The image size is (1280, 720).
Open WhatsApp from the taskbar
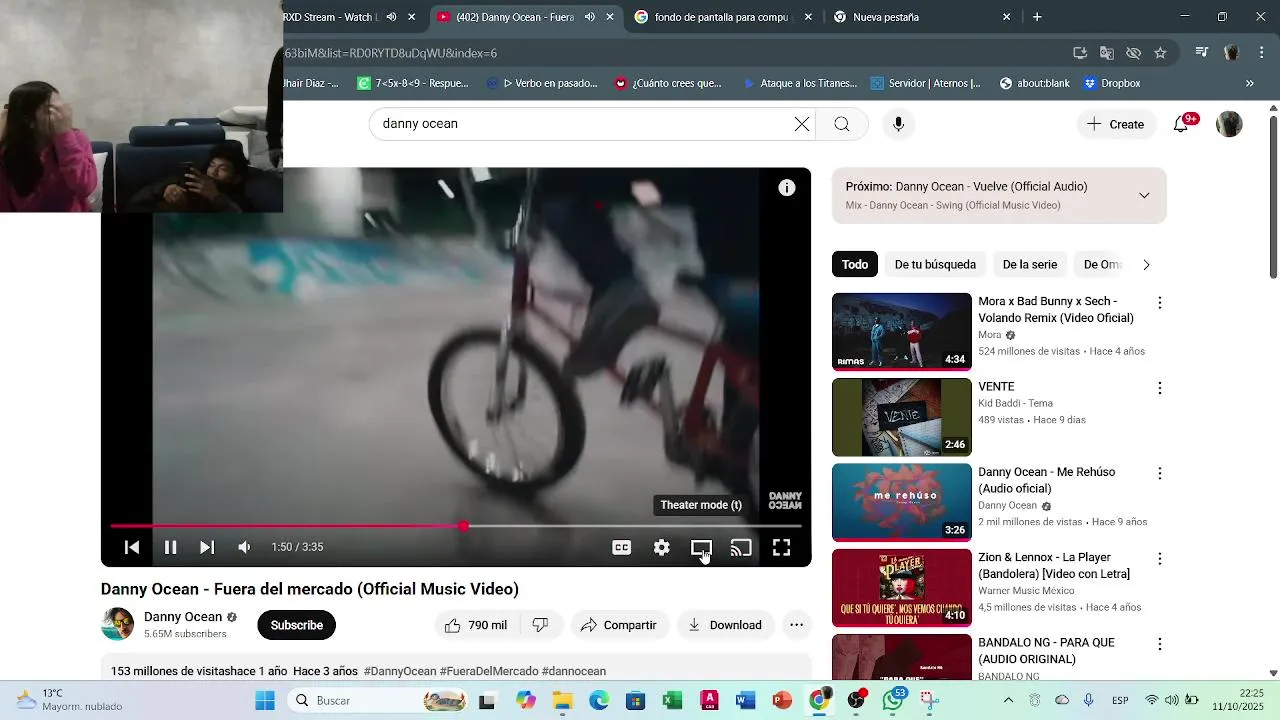(x=893, y=701)
